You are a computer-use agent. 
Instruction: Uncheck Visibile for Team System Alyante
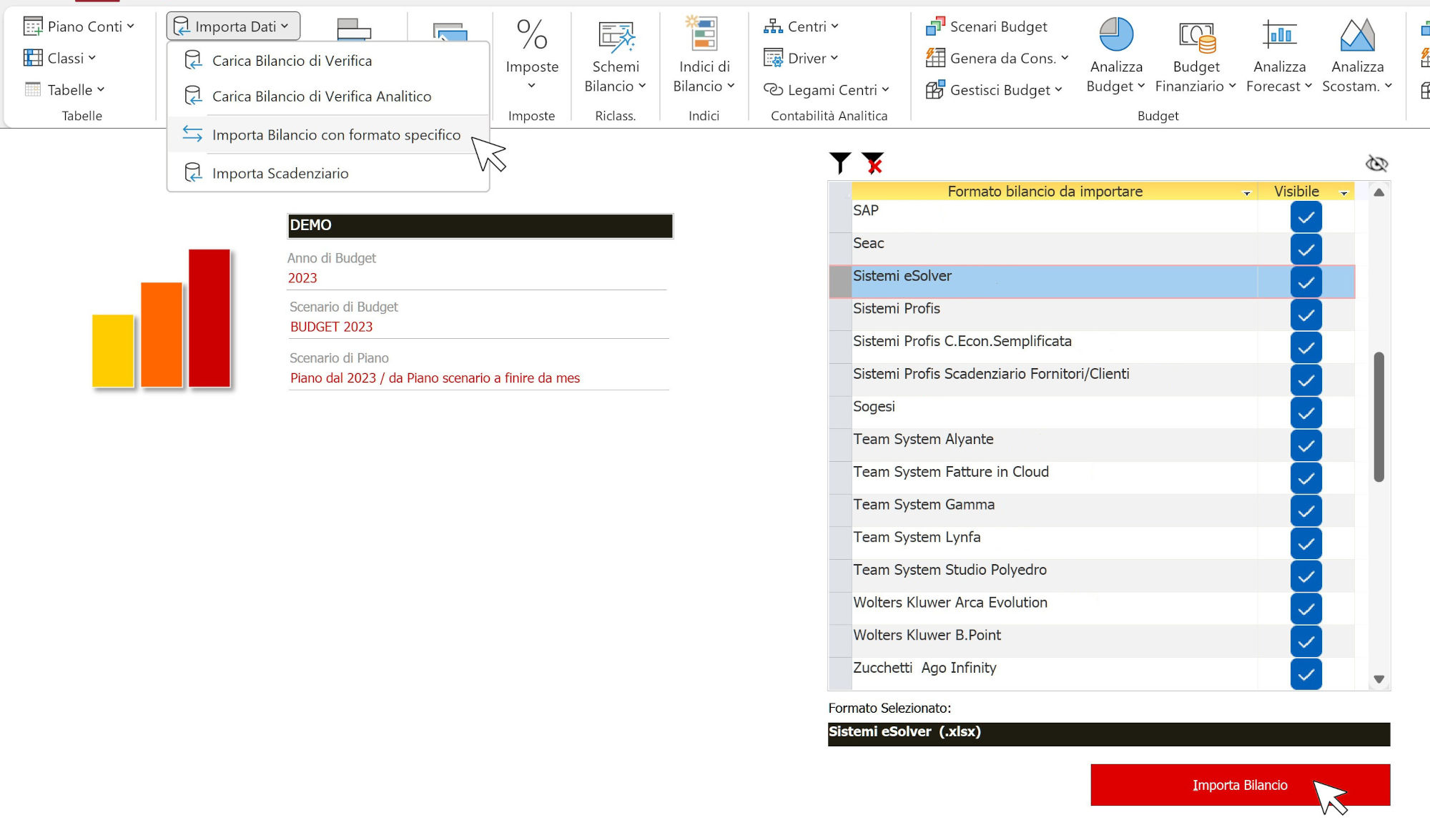click(1306, 445)
